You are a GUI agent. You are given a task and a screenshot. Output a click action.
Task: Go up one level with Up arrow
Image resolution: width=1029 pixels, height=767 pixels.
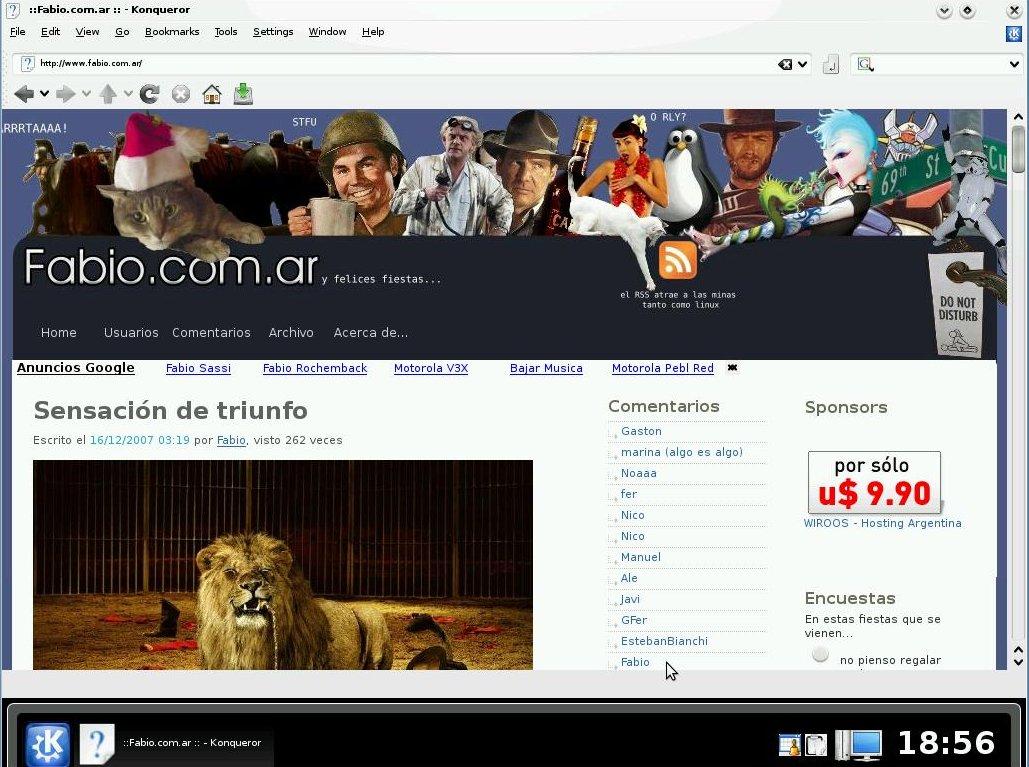[x=108, y=94]
